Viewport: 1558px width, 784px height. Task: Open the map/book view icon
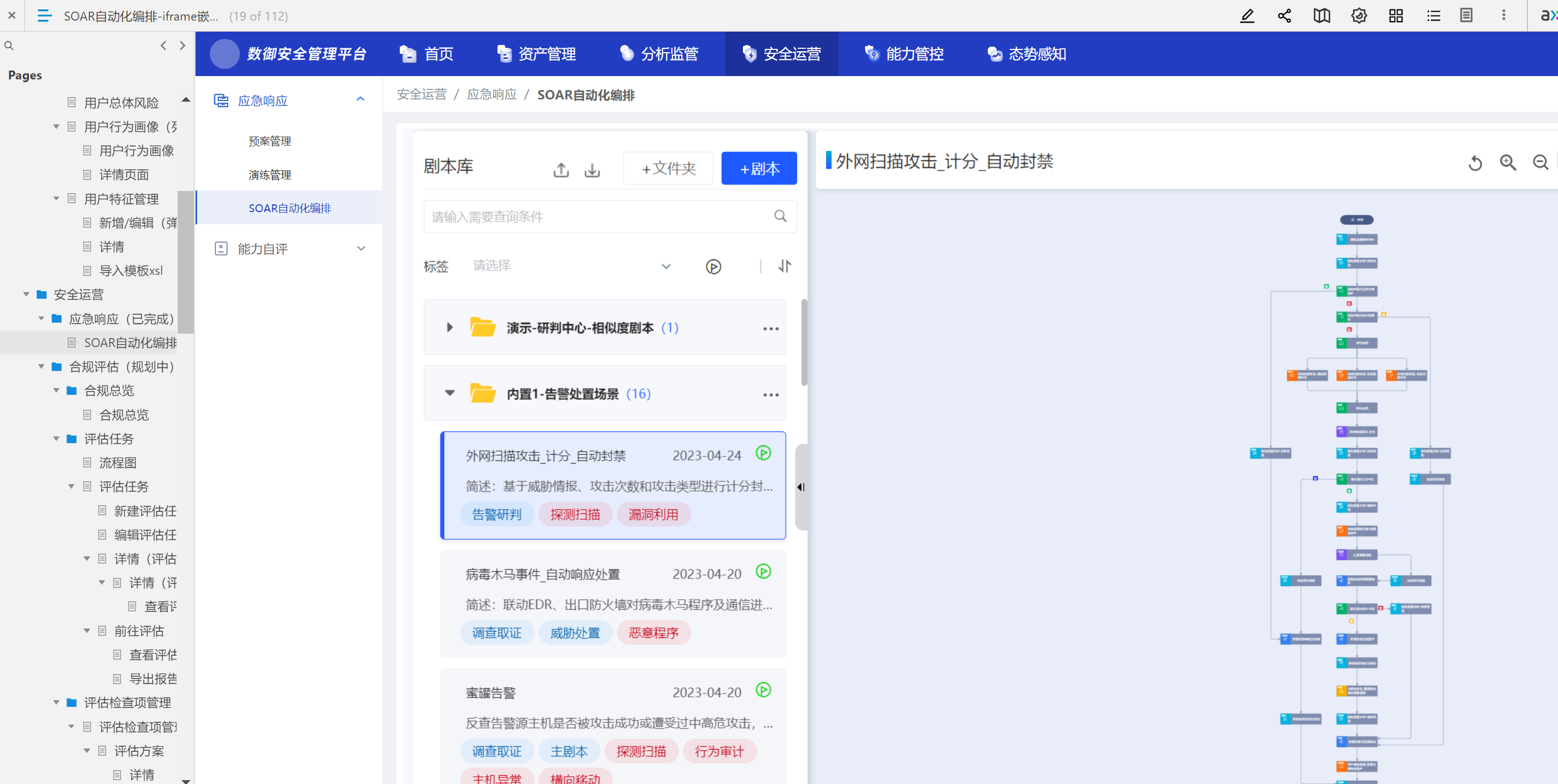tap(1321, 16)
